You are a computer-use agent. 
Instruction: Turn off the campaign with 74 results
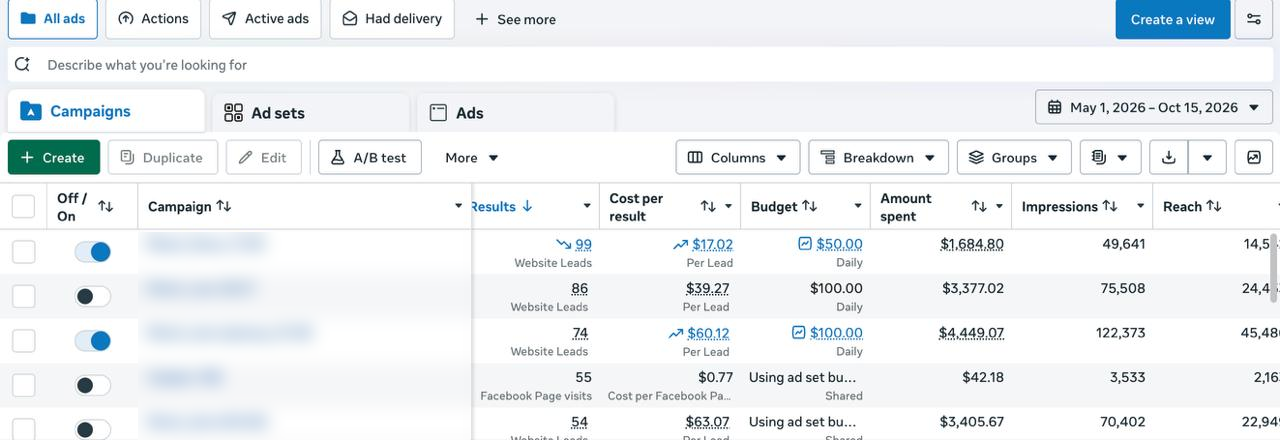coord(93,341)
